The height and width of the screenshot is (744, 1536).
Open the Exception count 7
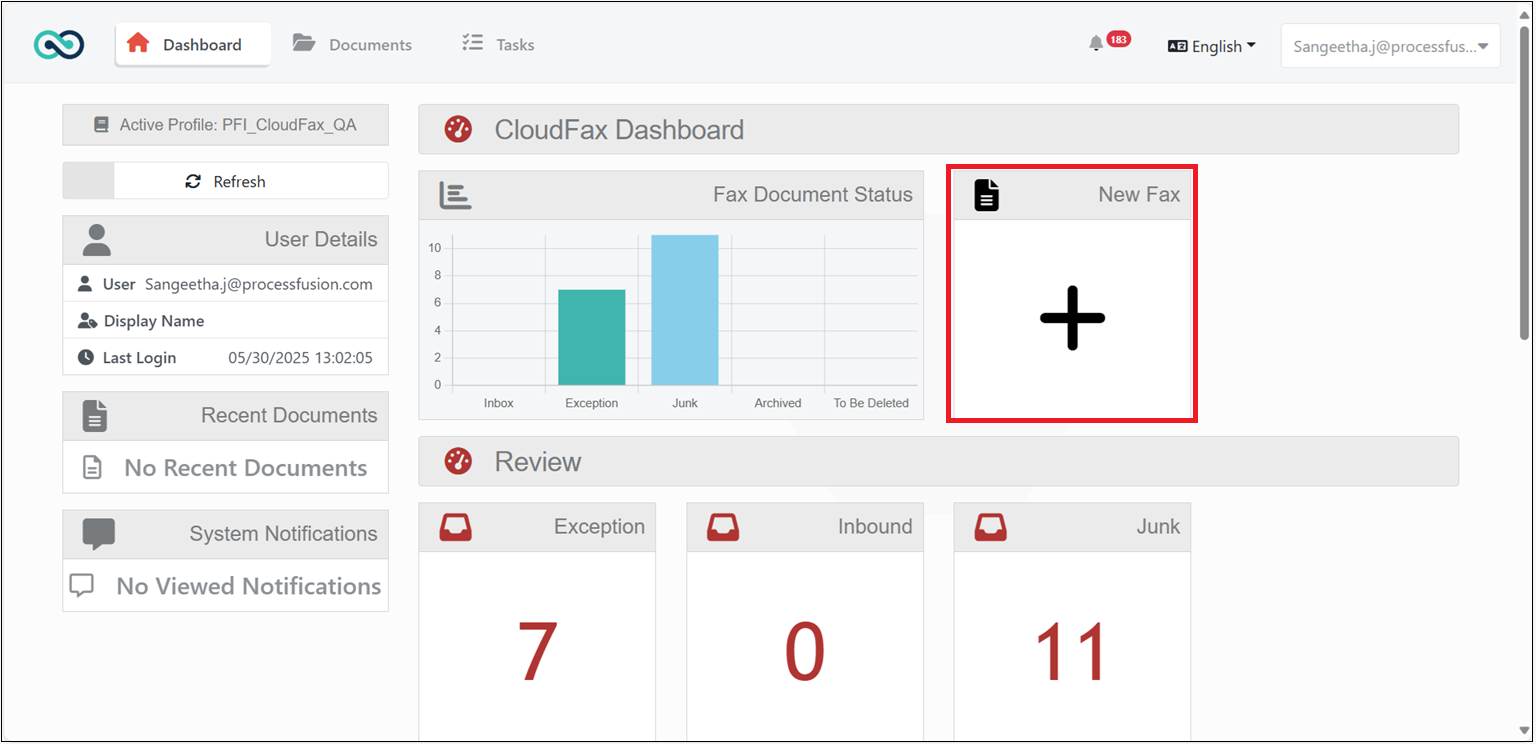(537, 652)
